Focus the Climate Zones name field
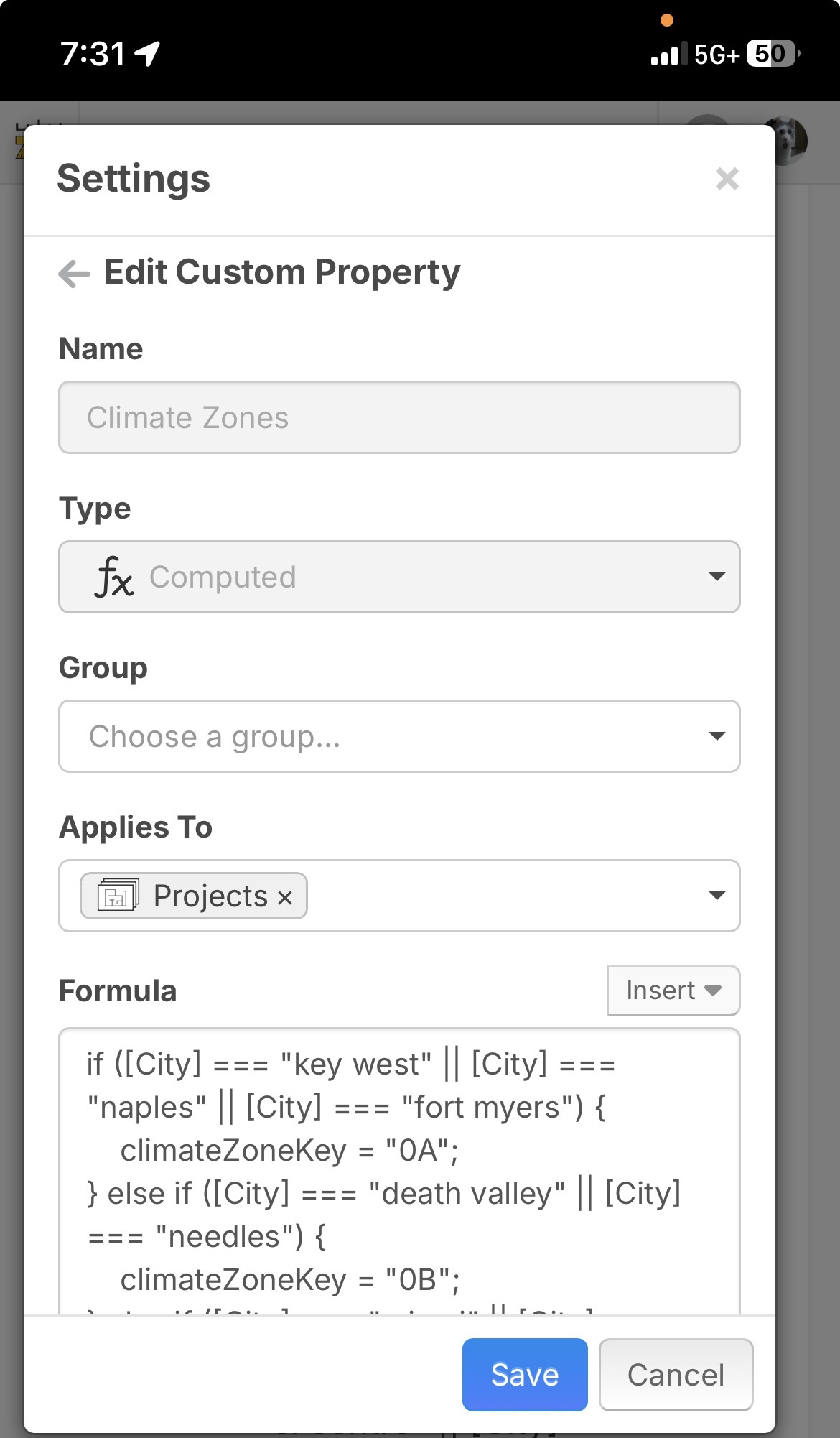Viewport: 840px width, 1438px height. 399,417
